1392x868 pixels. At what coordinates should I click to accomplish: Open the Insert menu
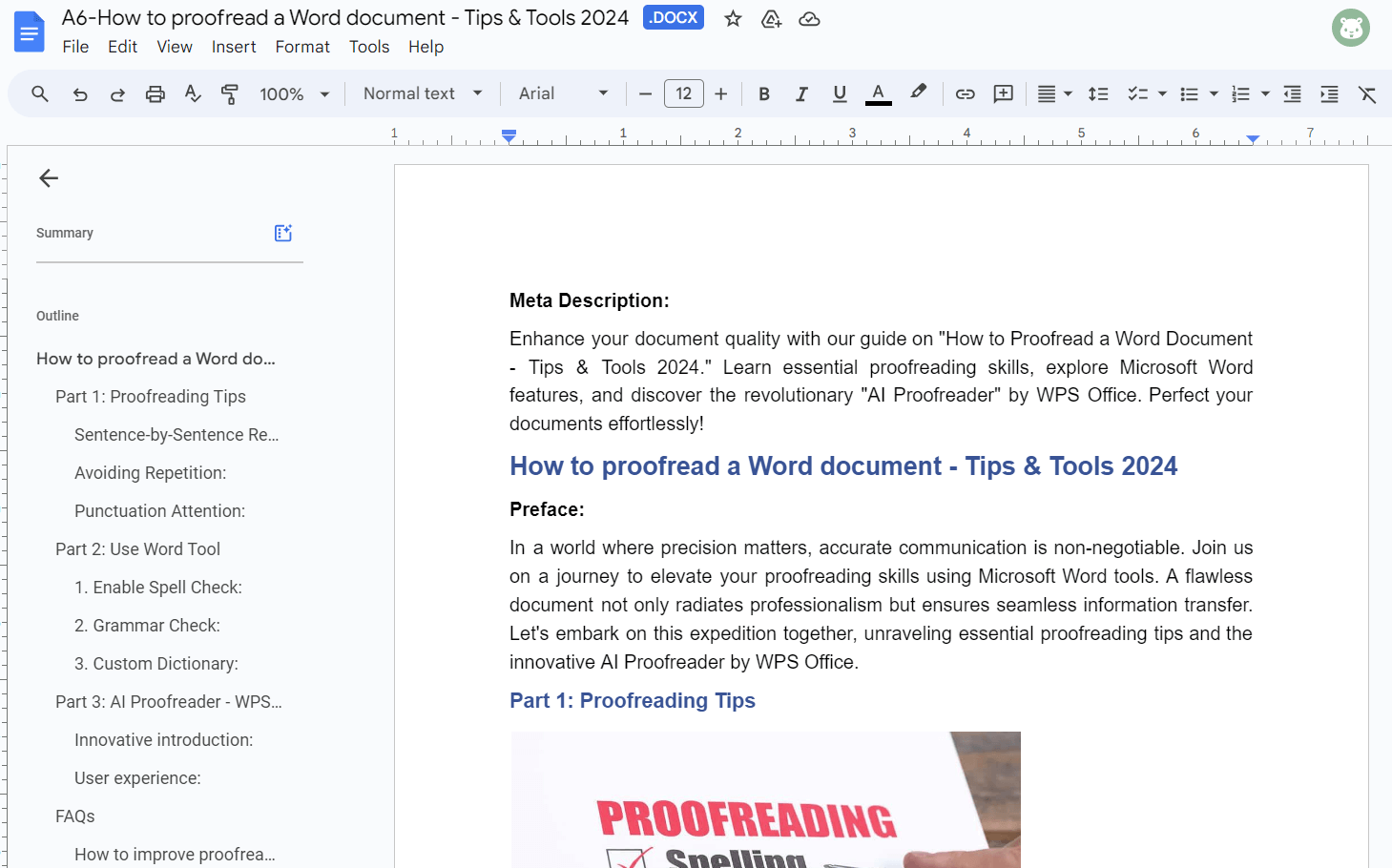(x=234, y=47)
